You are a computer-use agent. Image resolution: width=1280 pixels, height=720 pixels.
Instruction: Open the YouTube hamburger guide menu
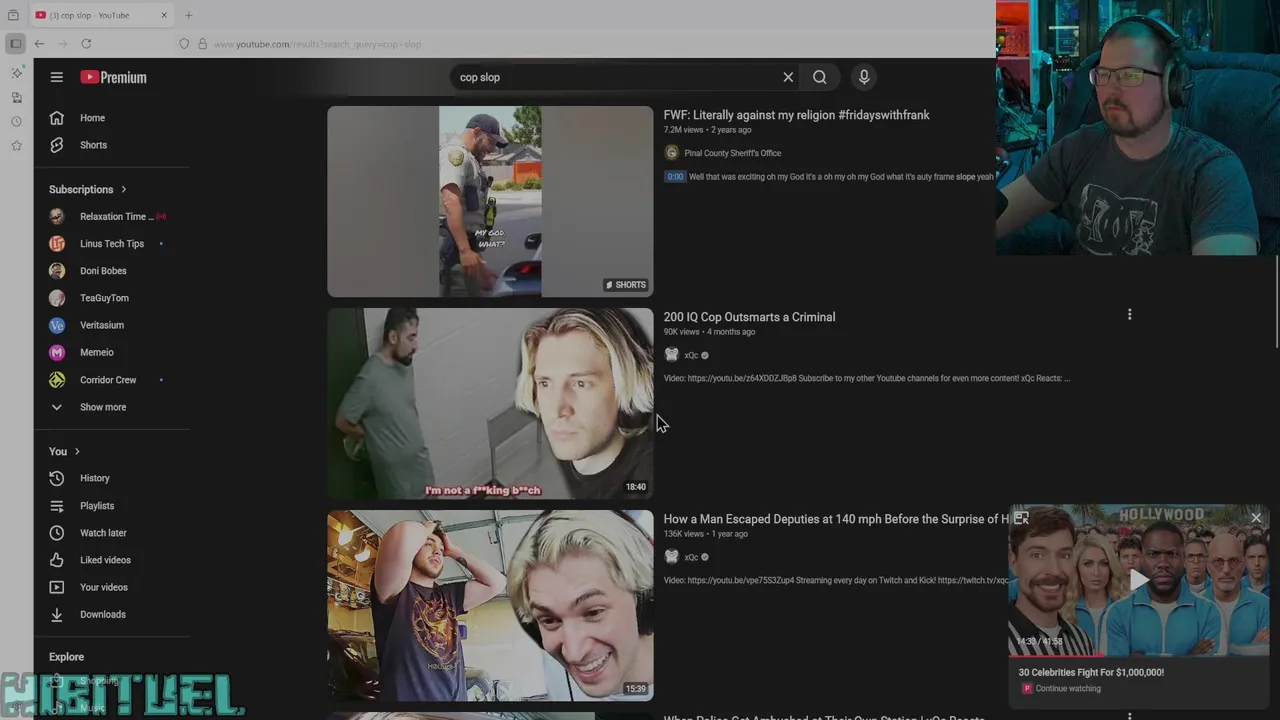click(57, 77)
